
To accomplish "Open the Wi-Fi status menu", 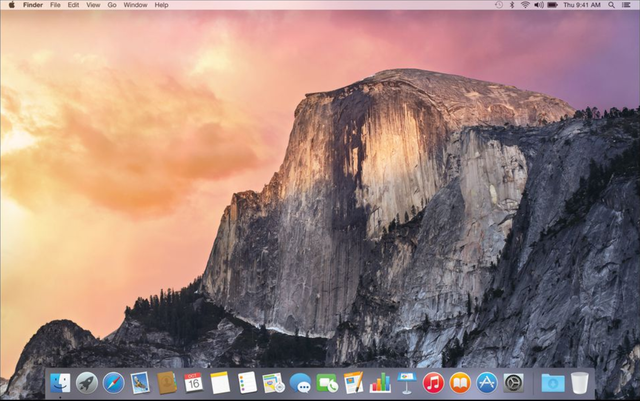I will (x=525, y=5).
